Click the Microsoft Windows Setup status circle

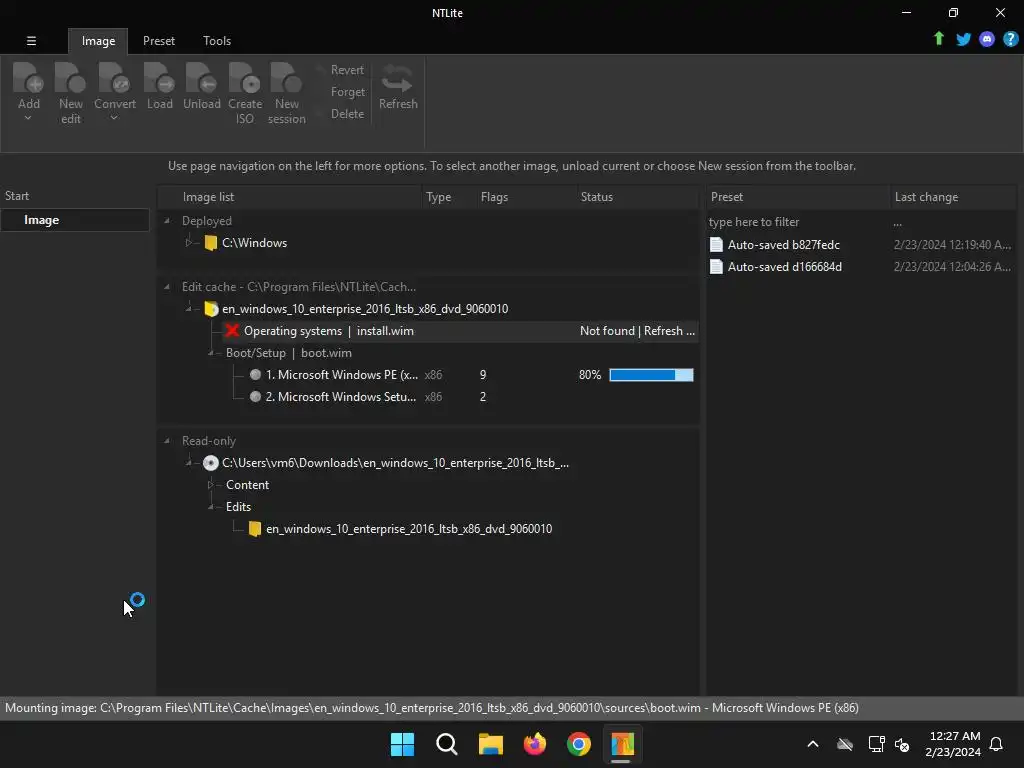255,396
